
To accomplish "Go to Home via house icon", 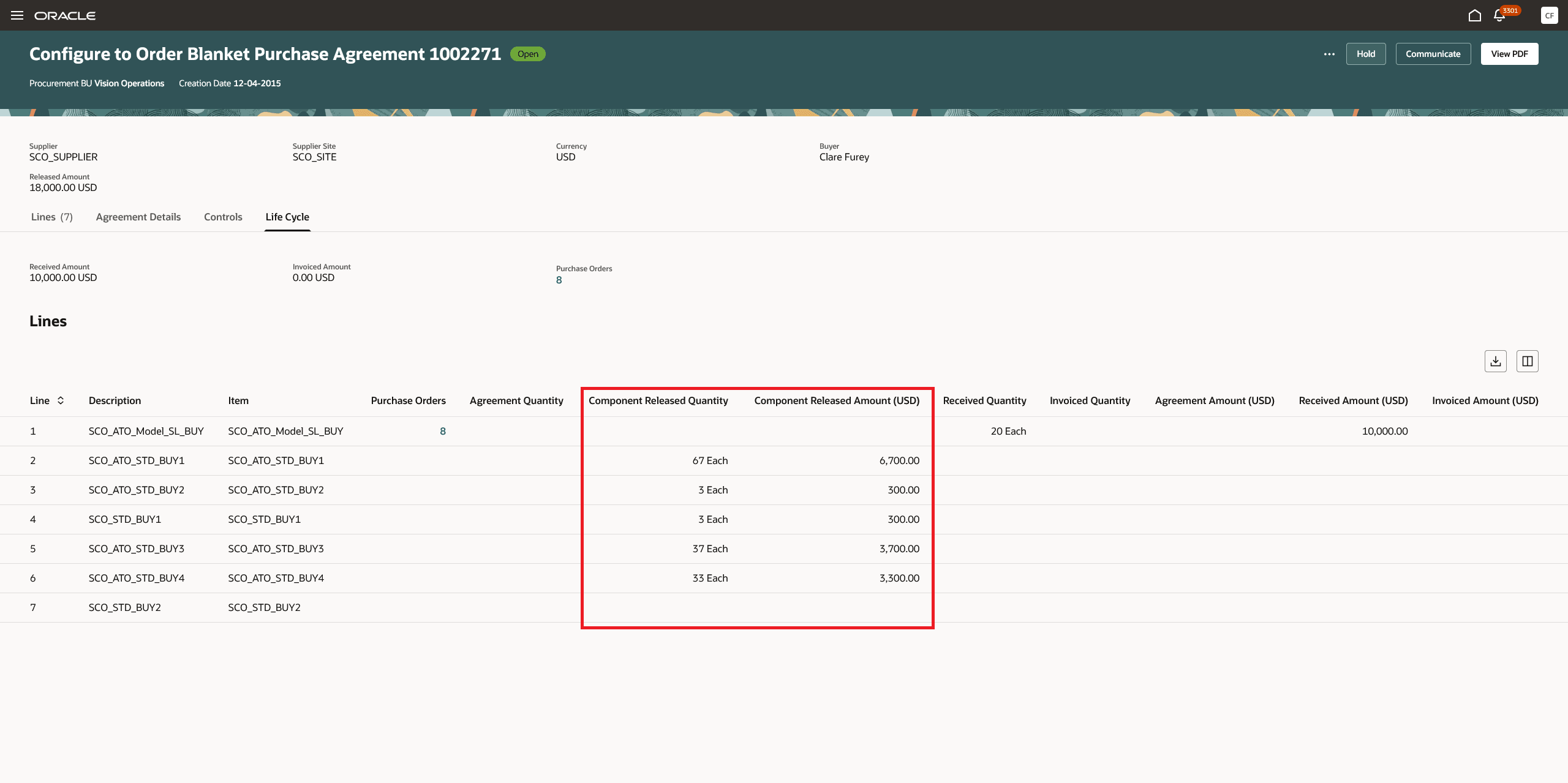I will point(1474,15).
